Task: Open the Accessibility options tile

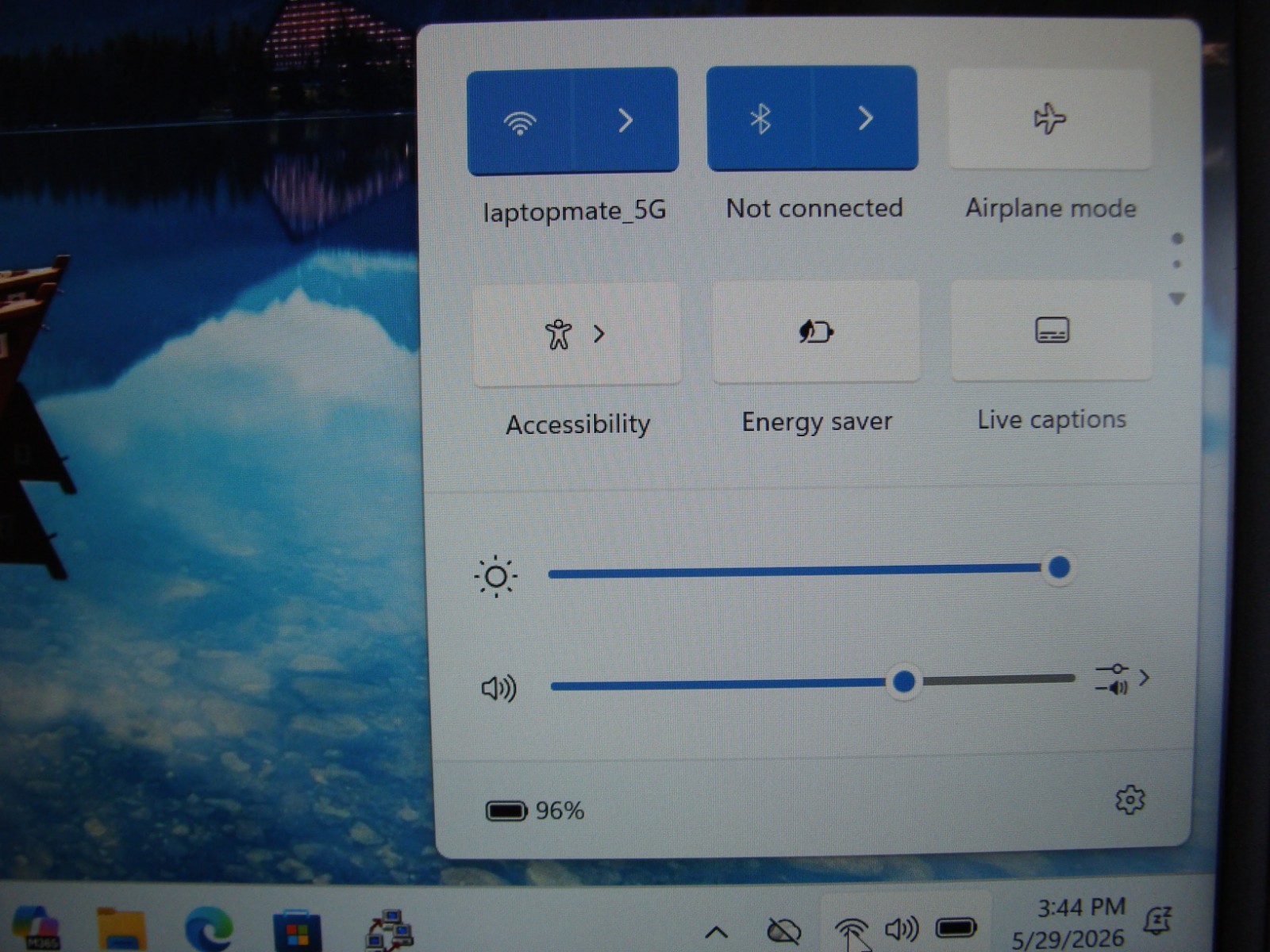Action: pyautogui.click(x=576, y=334)
